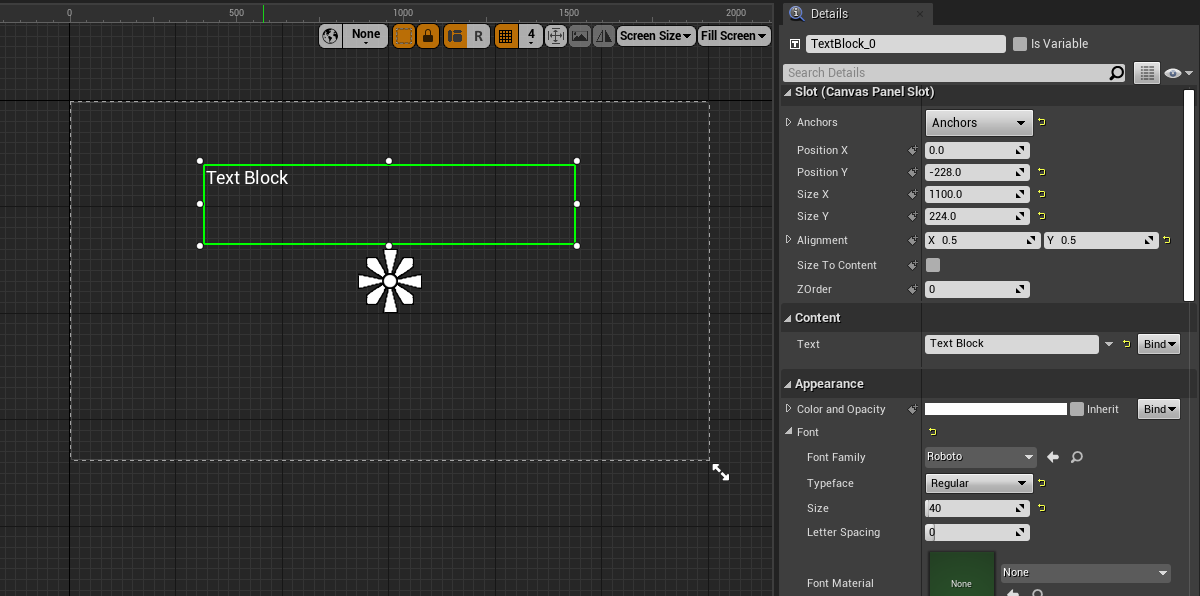1200x596 pixels.
Task: Click the TextBlock_0 widget name field
Action: [906, 44]
